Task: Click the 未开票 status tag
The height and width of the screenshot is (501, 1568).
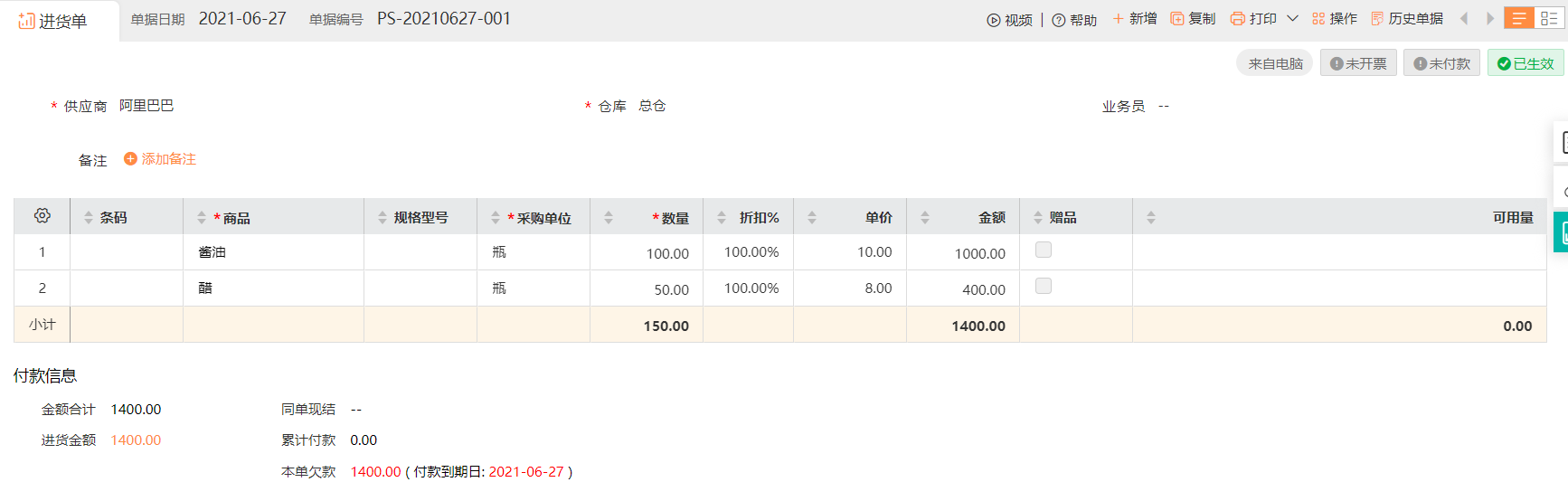Action: click(x=1358, y=63)
